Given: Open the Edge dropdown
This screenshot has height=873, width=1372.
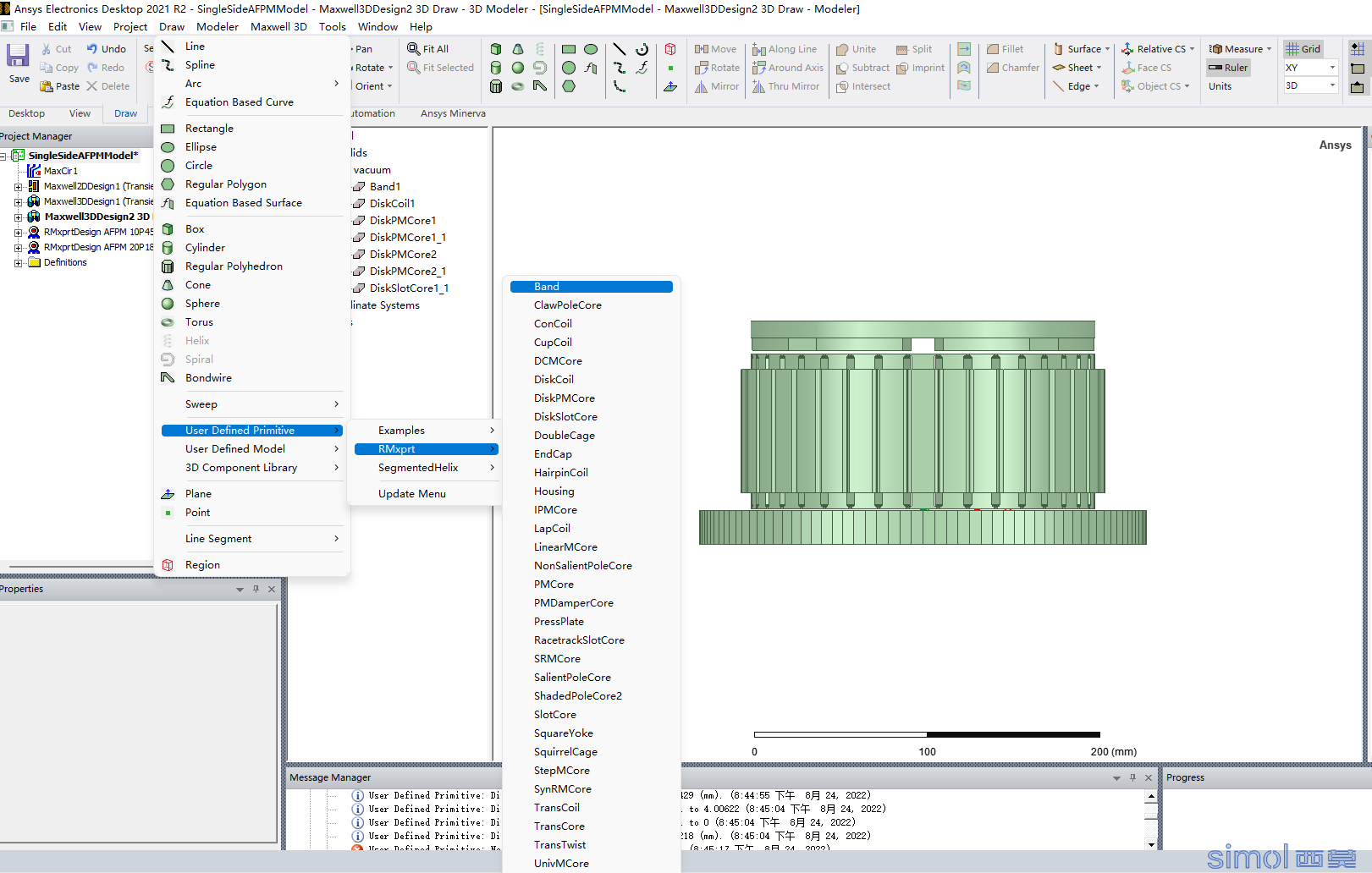Looking at the screenshot, I should [1076, 86].
